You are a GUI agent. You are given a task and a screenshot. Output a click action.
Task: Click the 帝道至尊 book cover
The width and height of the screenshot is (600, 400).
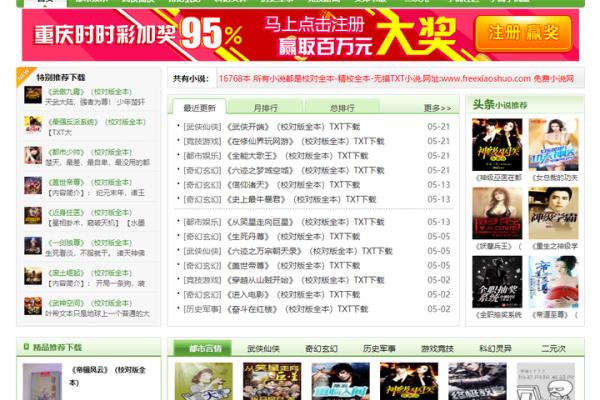click(x=553, y=282)
